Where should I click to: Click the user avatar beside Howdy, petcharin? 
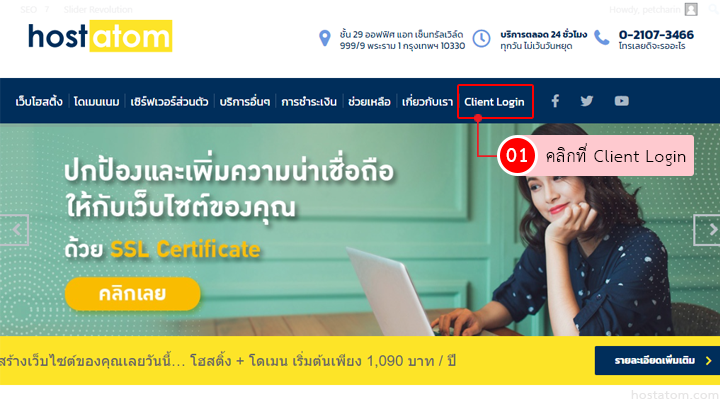click(691, 9)
